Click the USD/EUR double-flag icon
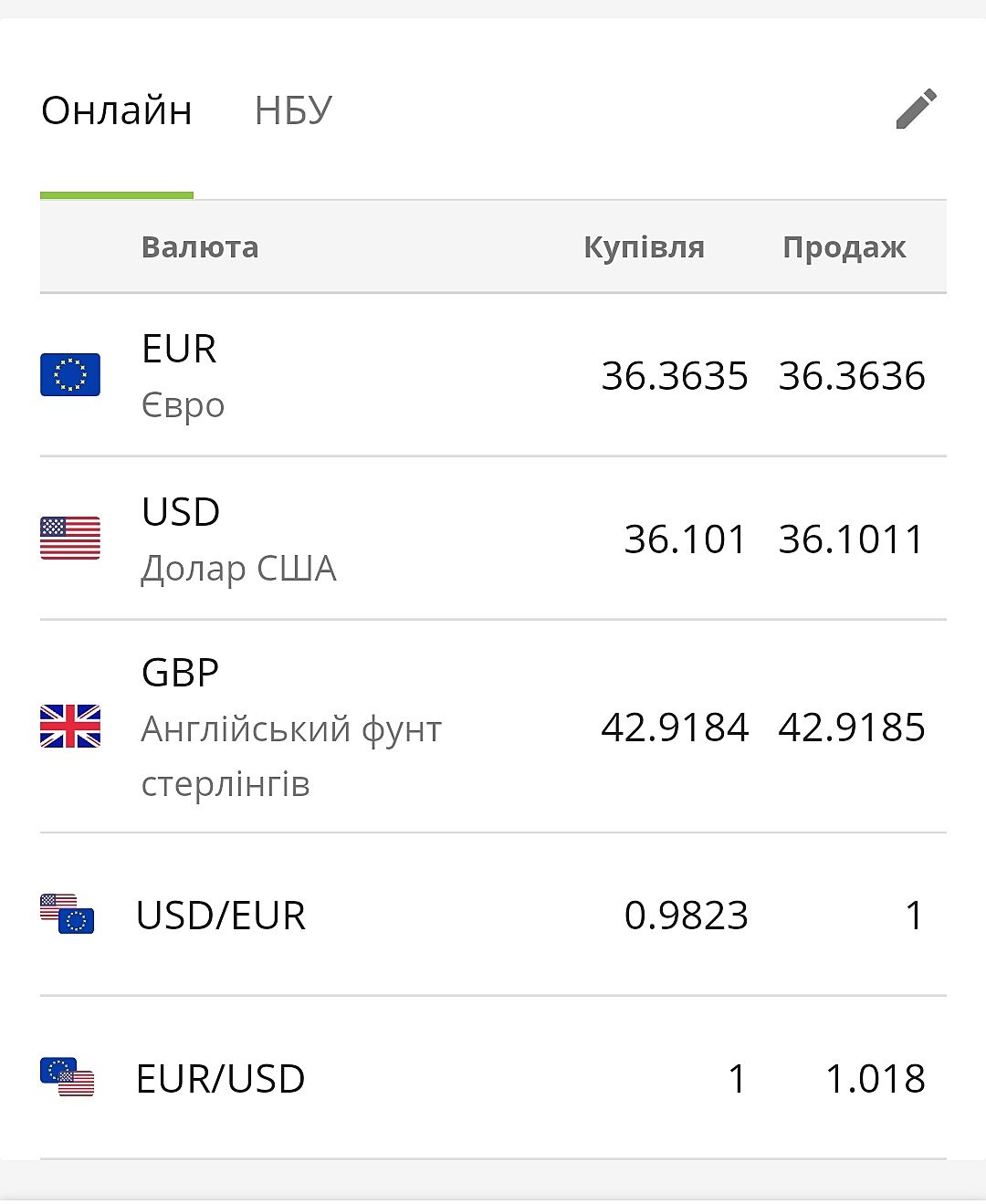This screenshot has height=1204, width=986. click(68, 915)
